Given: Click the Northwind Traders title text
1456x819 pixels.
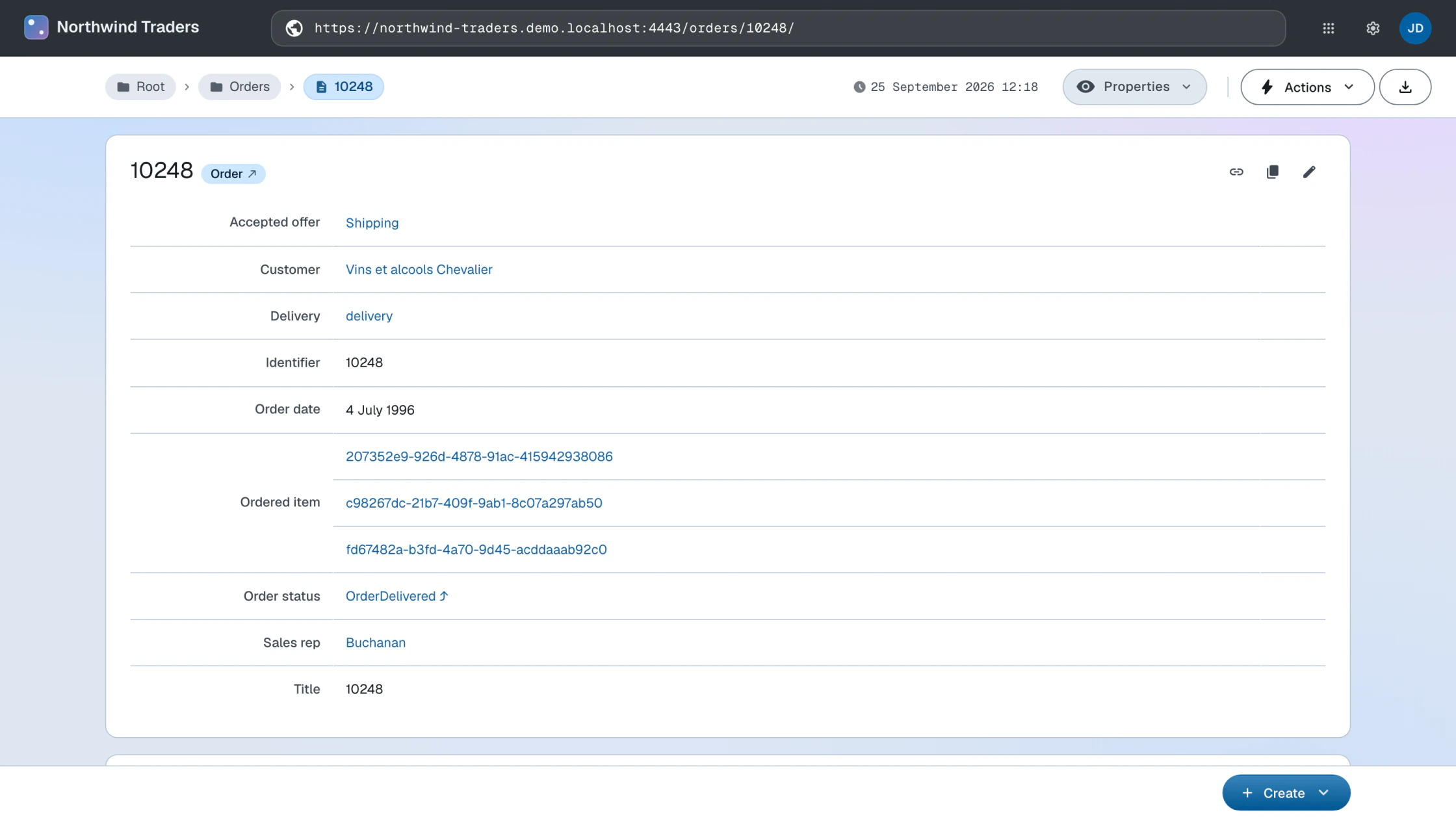Looking at the screenshot, I should (x=128, y=27).
